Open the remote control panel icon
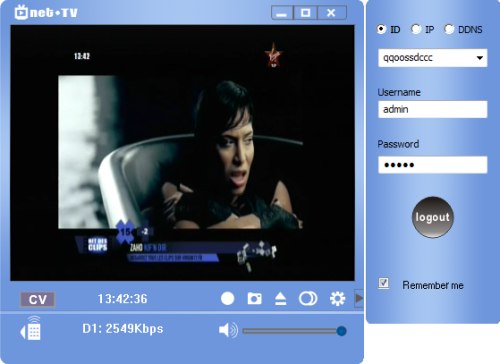Image resolution: width=500 pixels, height=364 pixels. (30, 328)
